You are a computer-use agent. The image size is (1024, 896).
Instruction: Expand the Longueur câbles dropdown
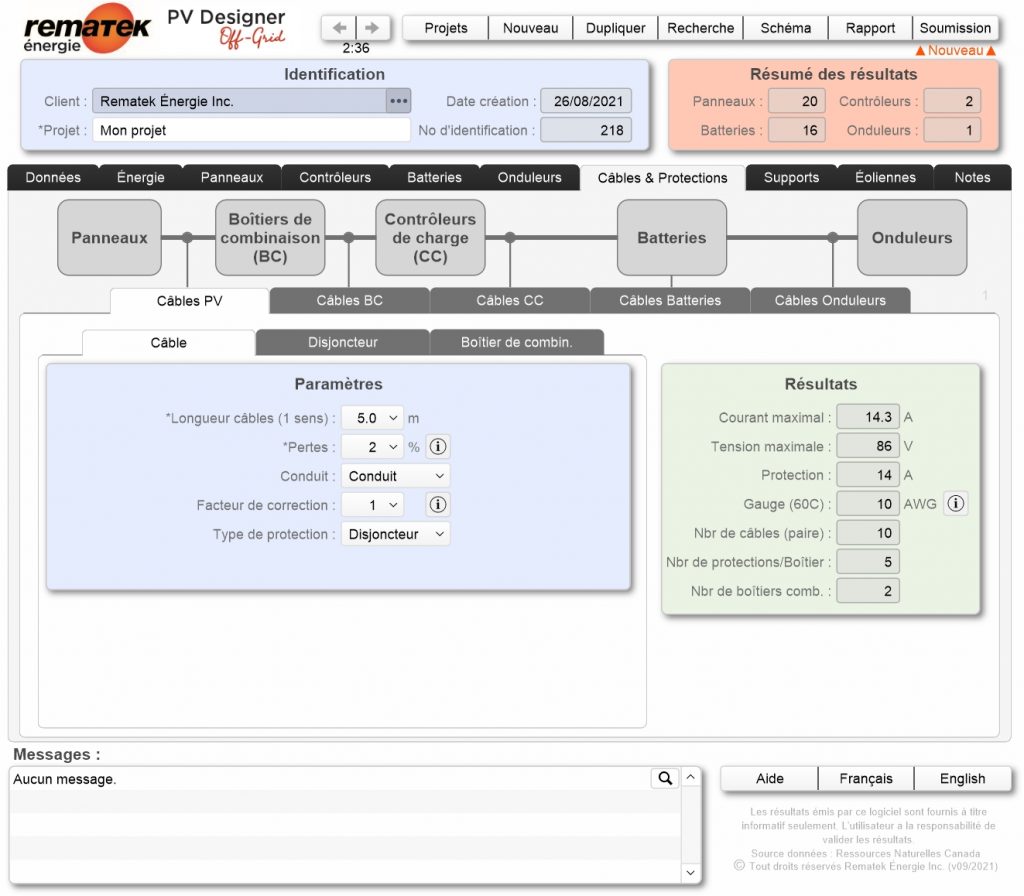pos(372,418)
